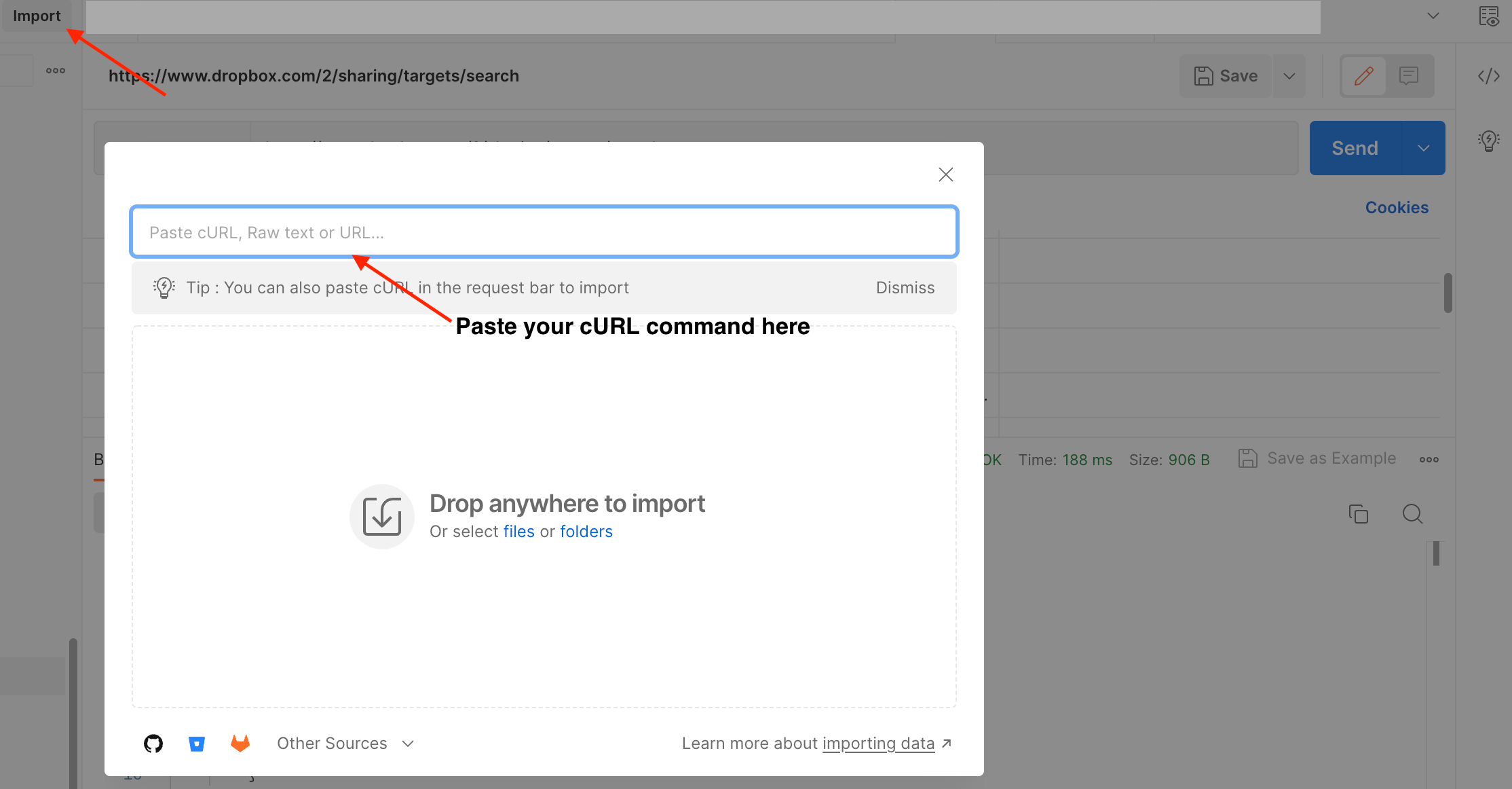Expand the Save button dropdown arrow
Image resolution: width=1512 pixels, height=789 pixels.
(x=1289, y=75)
